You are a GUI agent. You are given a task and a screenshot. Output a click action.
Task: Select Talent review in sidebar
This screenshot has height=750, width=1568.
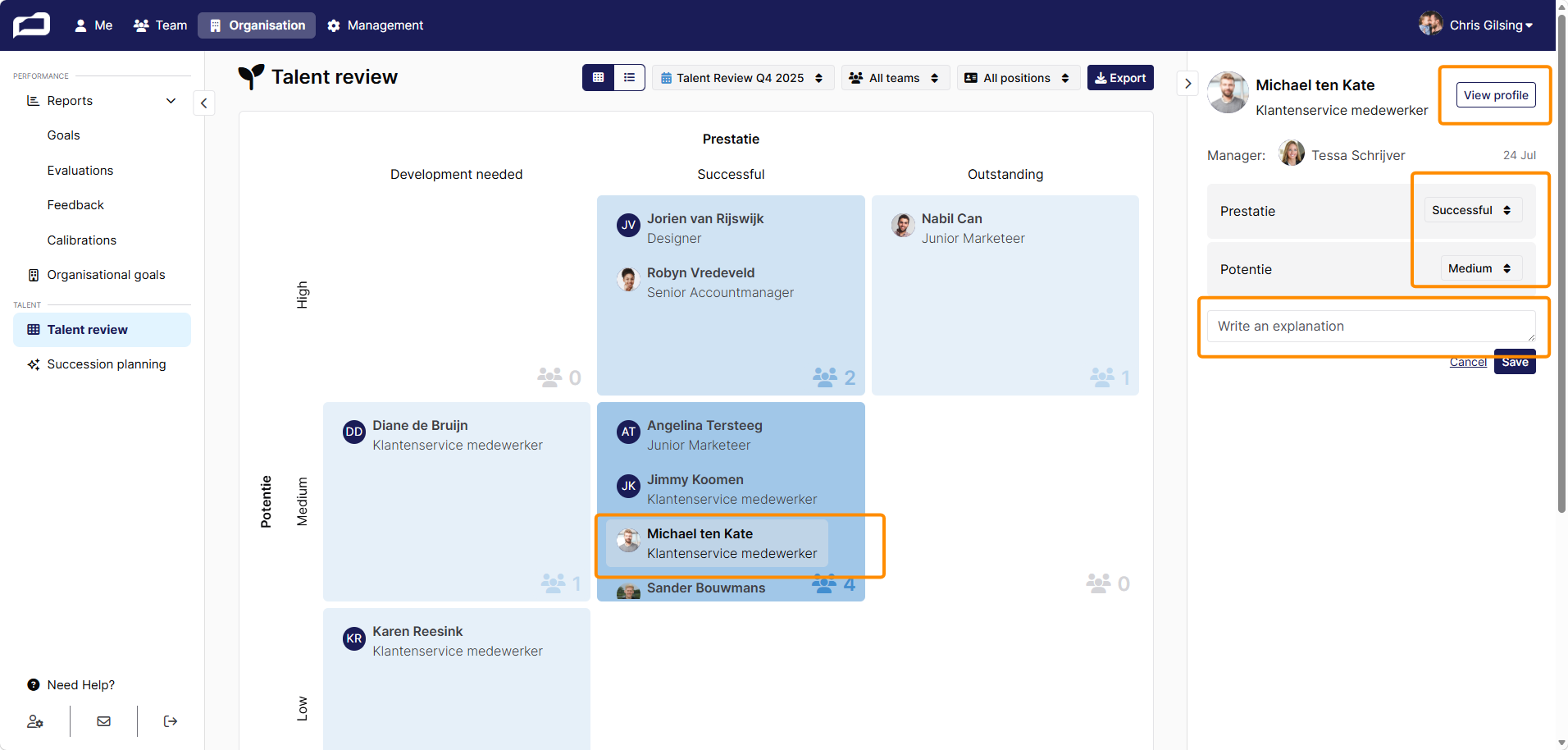[x=102, y=330]
